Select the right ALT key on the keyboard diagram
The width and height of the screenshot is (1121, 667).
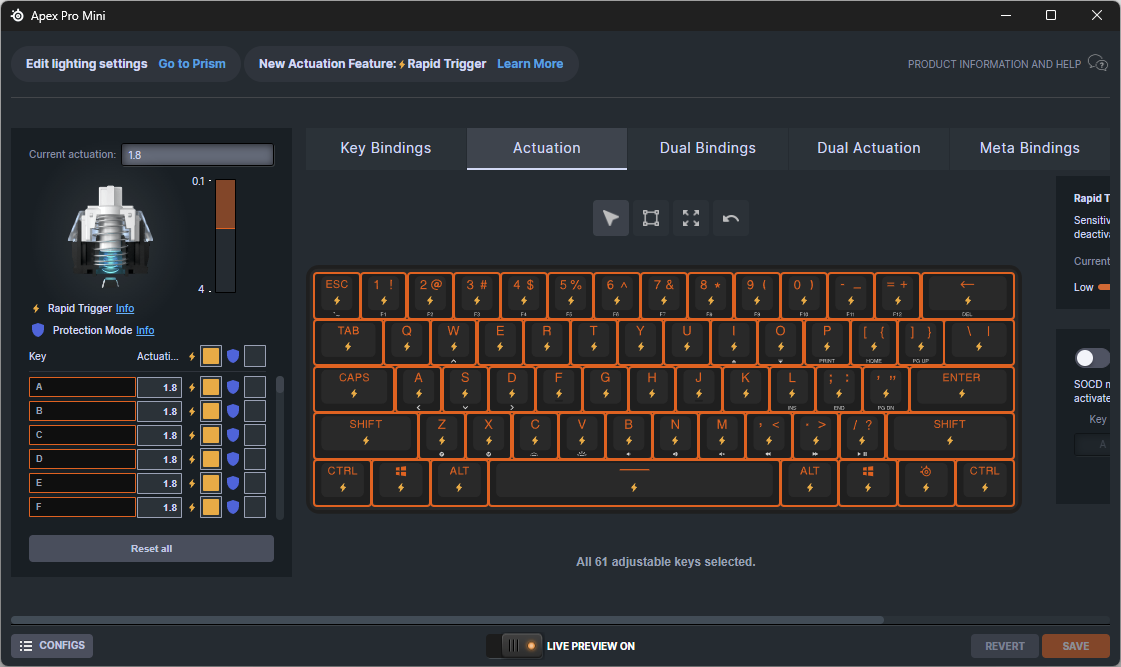click(x=809, y=483)
